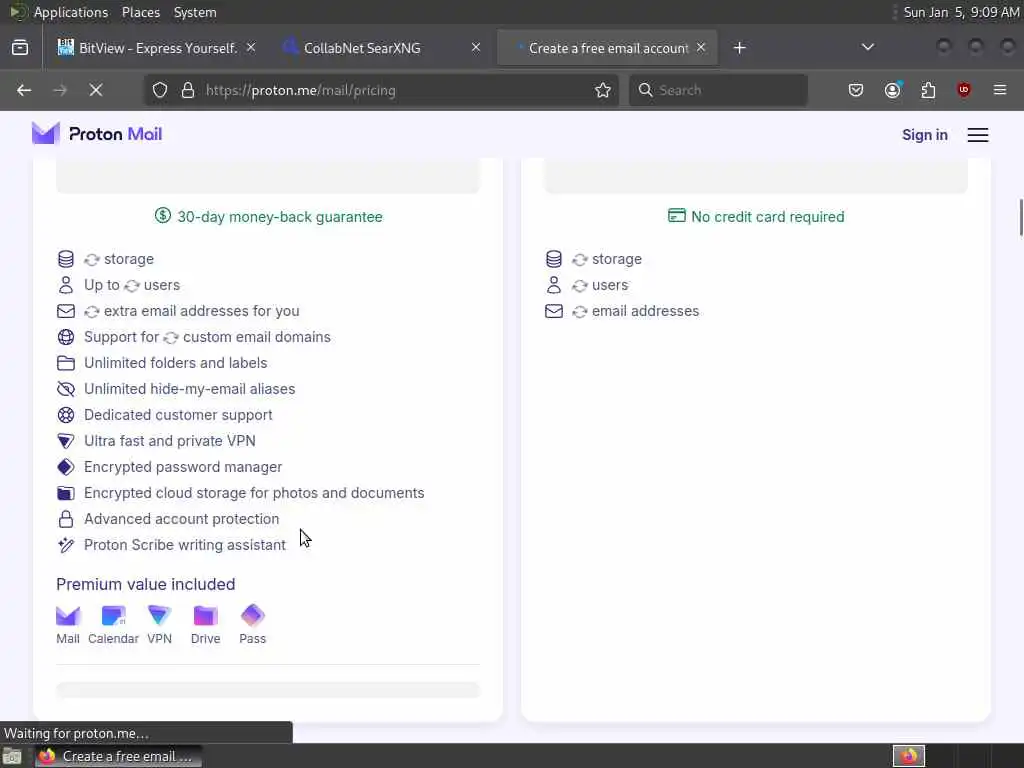This screenshot has width=1024, height=768.
Task: Click Ultra fast and private VPN feature
Action: coord(169,441)
